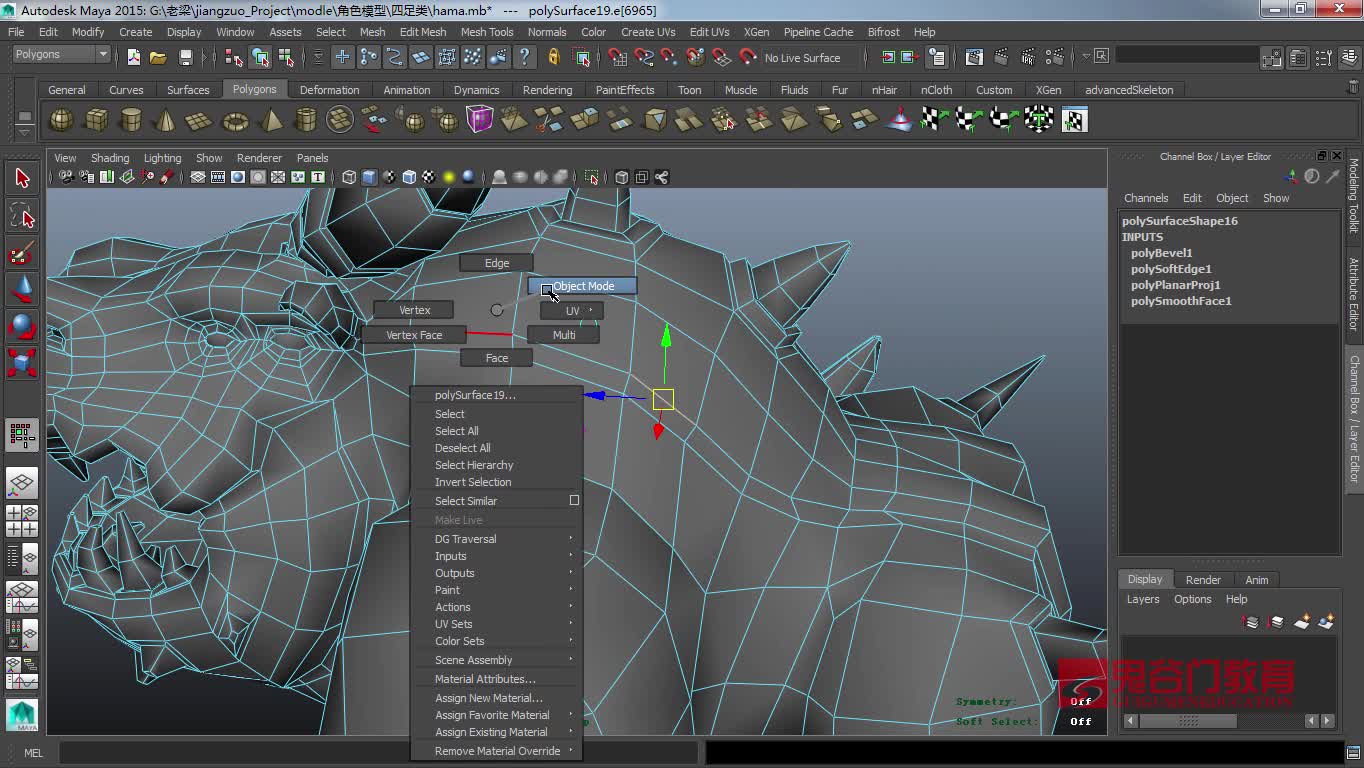This screenshot has width=1364, height=768.
Task: Click Object Mode in marking menu
Action: pos(582,286)
